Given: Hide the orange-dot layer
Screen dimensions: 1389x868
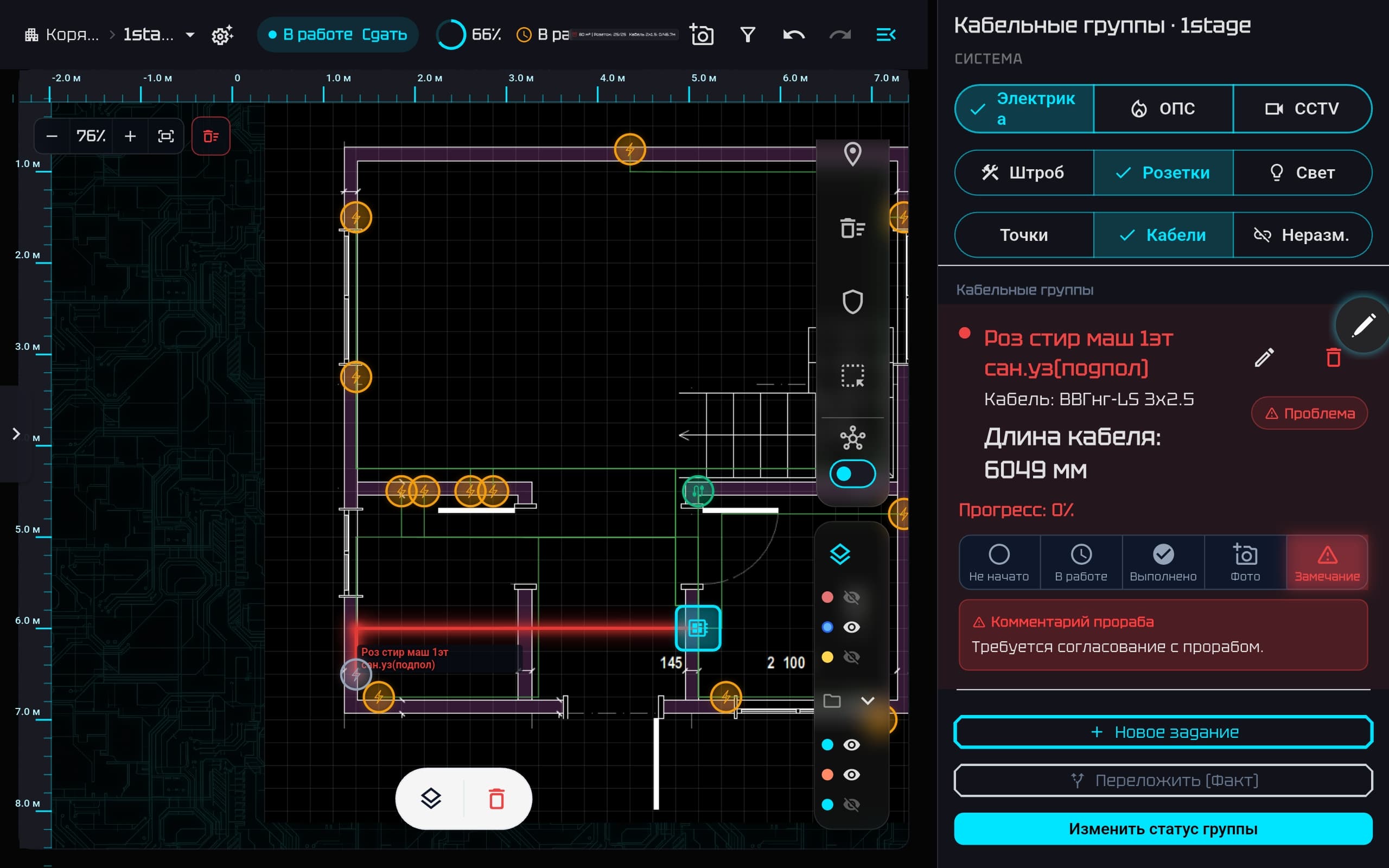Looking at the screenshot, I should point(851,775).
